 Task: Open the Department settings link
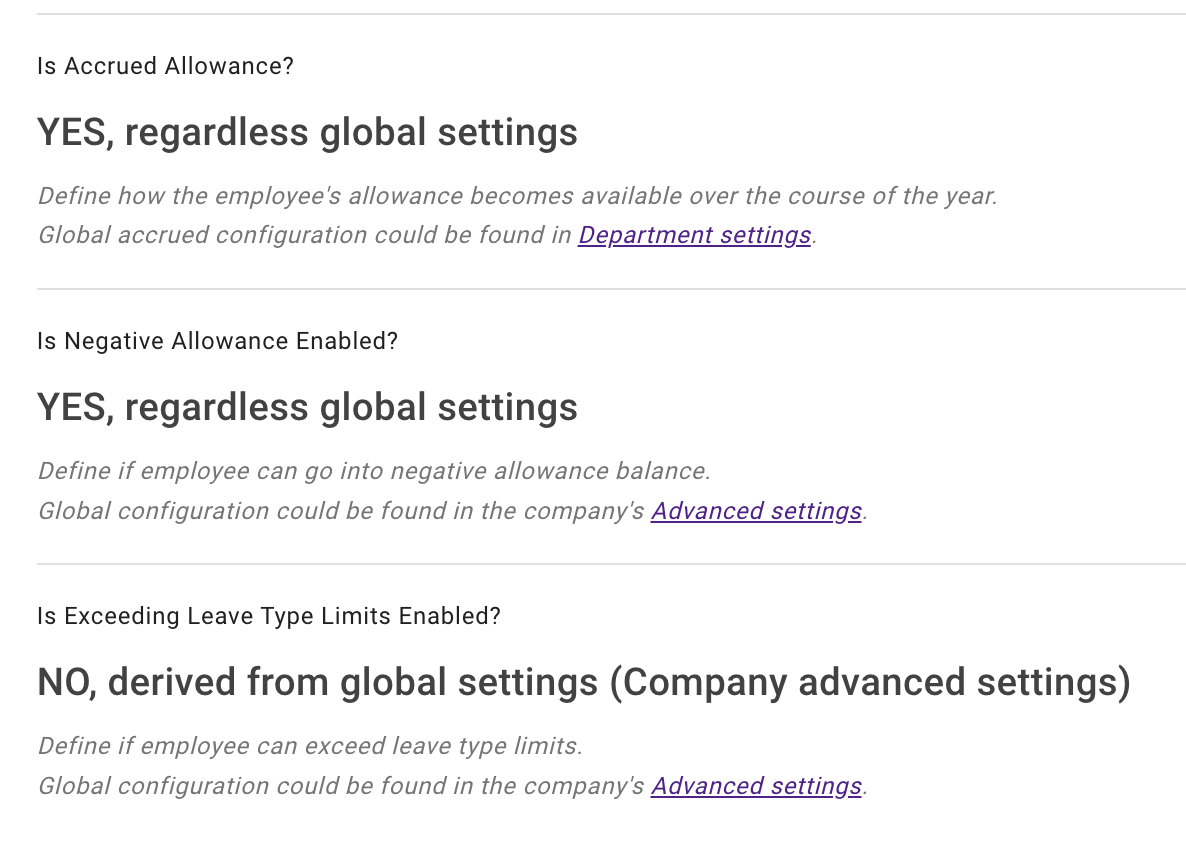(x=694, y=235)
